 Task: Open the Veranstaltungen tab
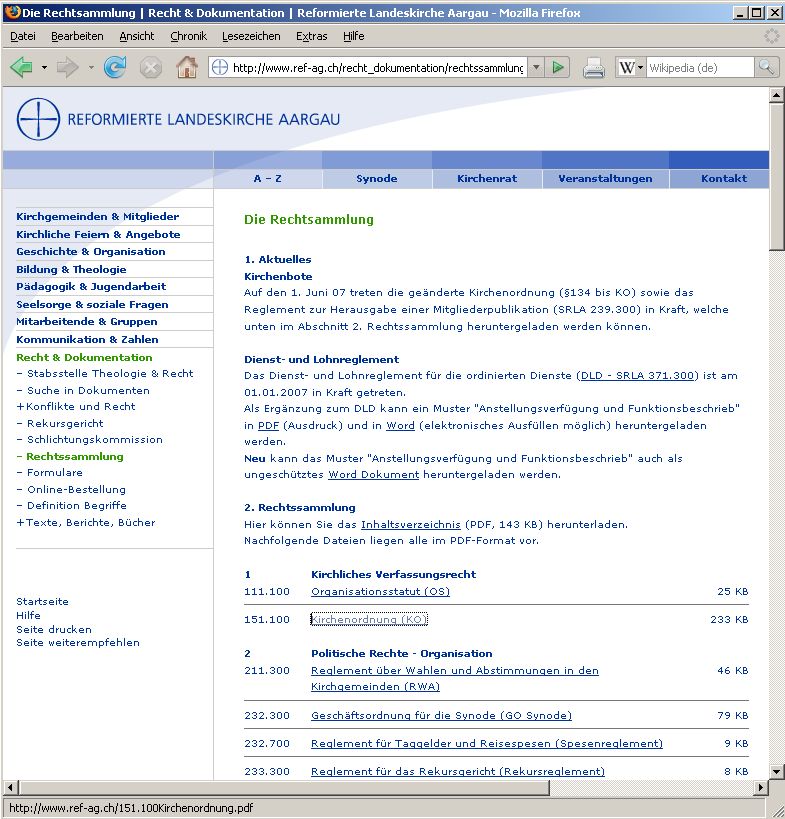(605, 179)
